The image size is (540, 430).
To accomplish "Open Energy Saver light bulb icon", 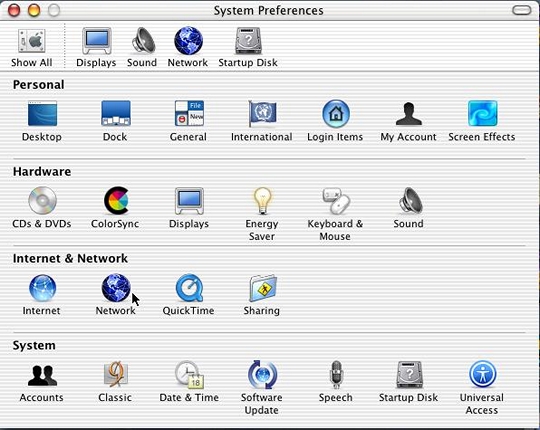I will tap(262, 201).
